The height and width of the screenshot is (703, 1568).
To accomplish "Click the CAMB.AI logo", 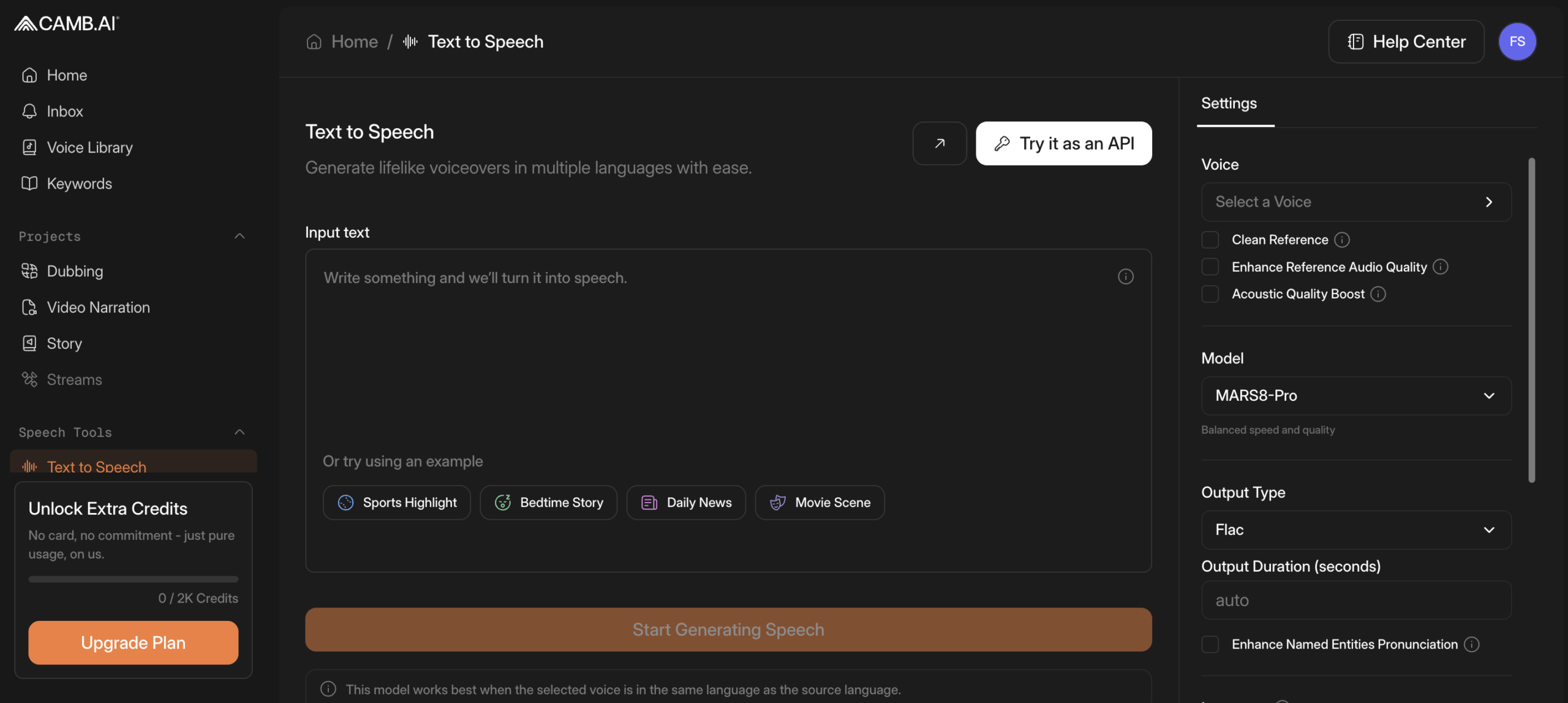I will (x=67, y=23).
